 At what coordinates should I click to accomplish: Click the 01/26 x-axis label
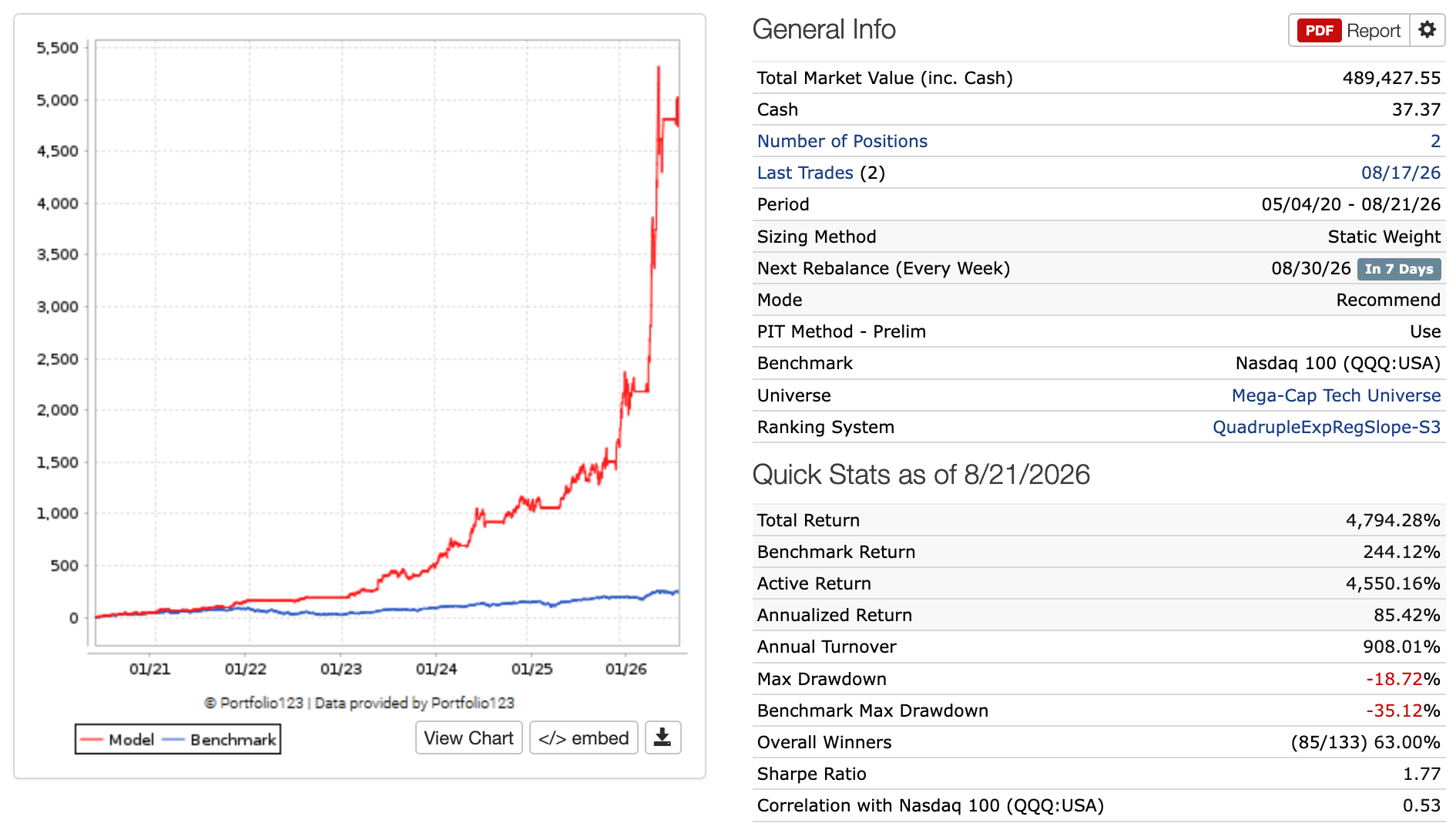[x=626, y=669]
